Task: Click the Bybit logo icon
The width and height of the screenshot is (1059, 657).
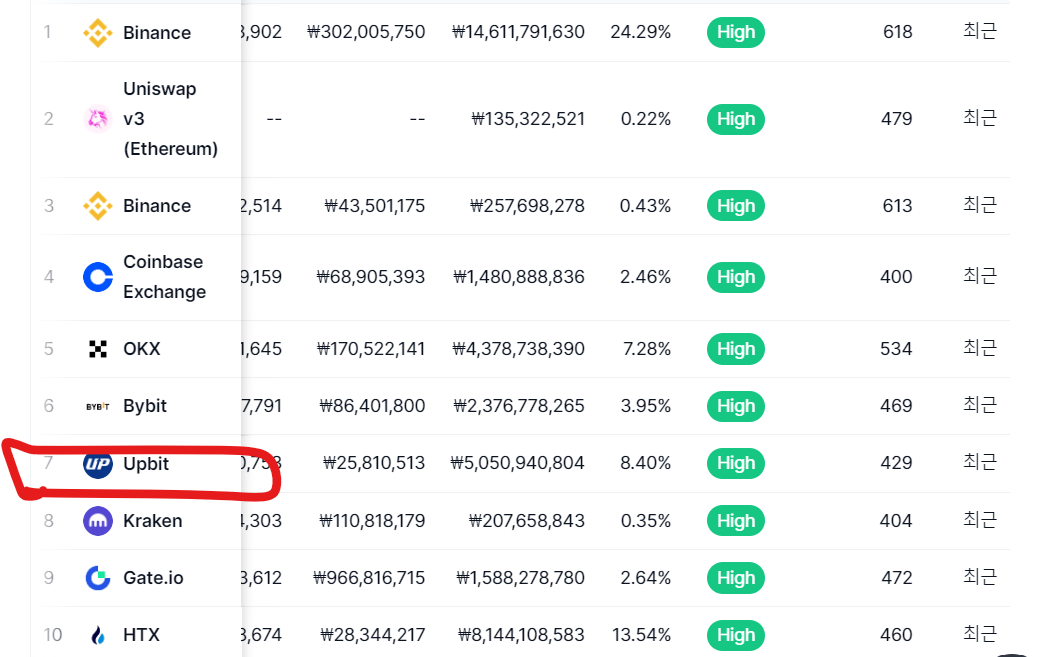Action: (x=98, y=406)
